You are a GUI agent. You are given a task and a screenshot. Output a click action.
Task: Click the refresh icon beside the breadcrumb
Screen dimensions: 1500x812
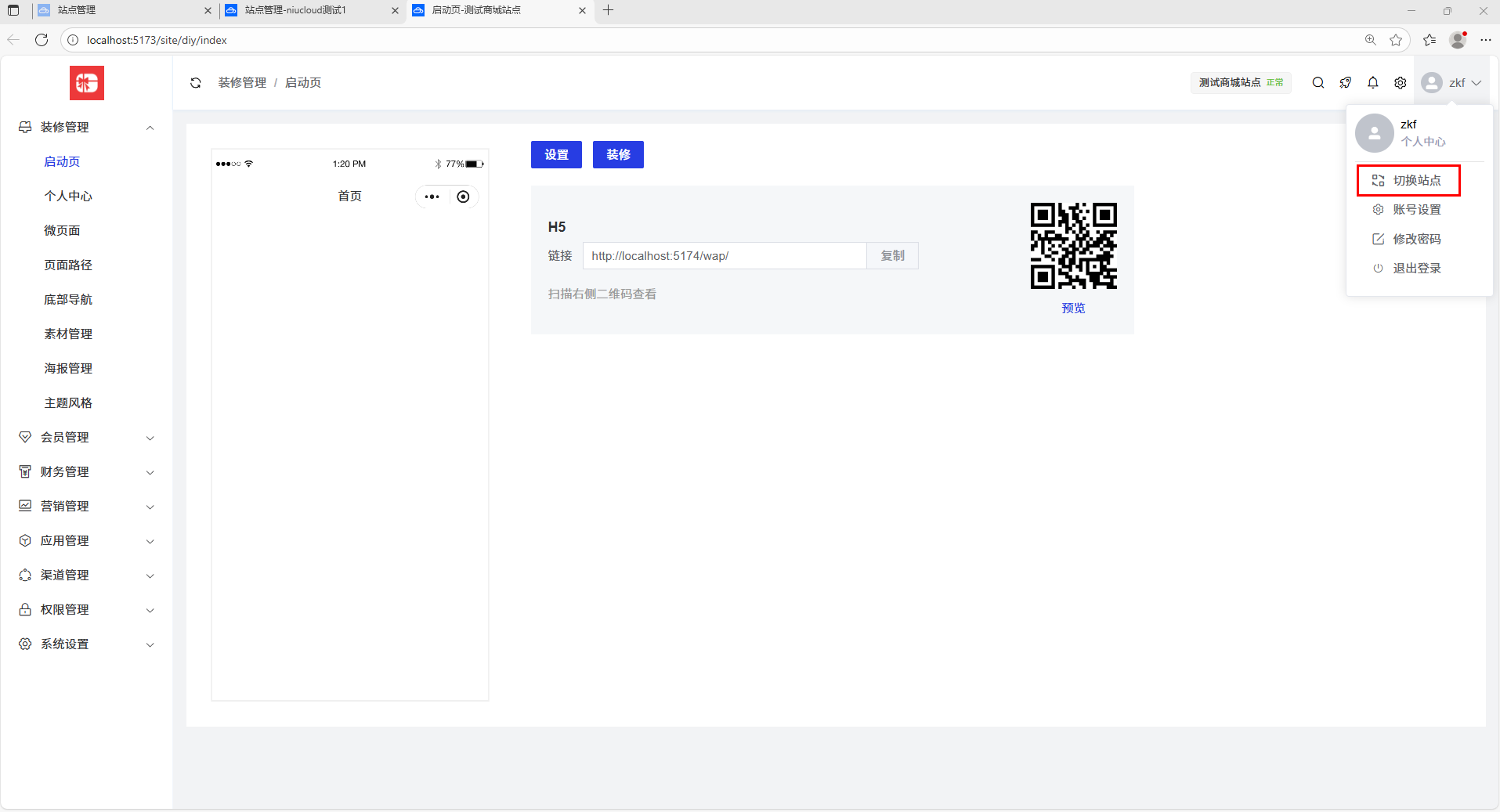196,83
